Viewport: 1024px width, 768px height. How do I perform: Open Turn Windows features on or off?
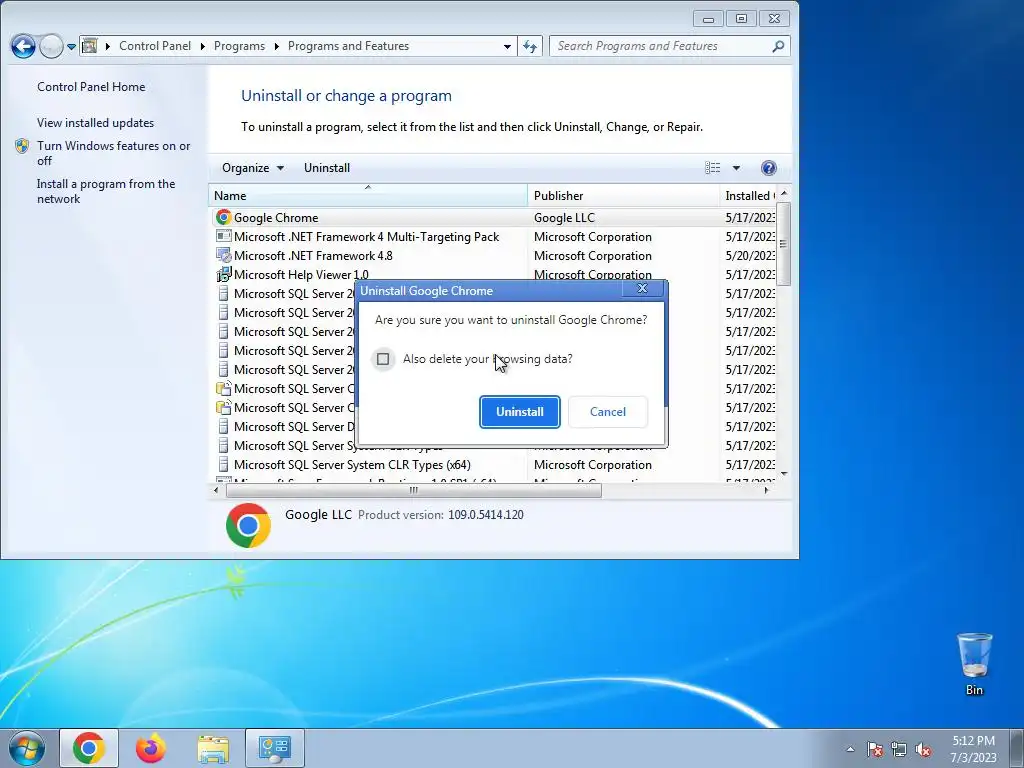coord(114,153)
